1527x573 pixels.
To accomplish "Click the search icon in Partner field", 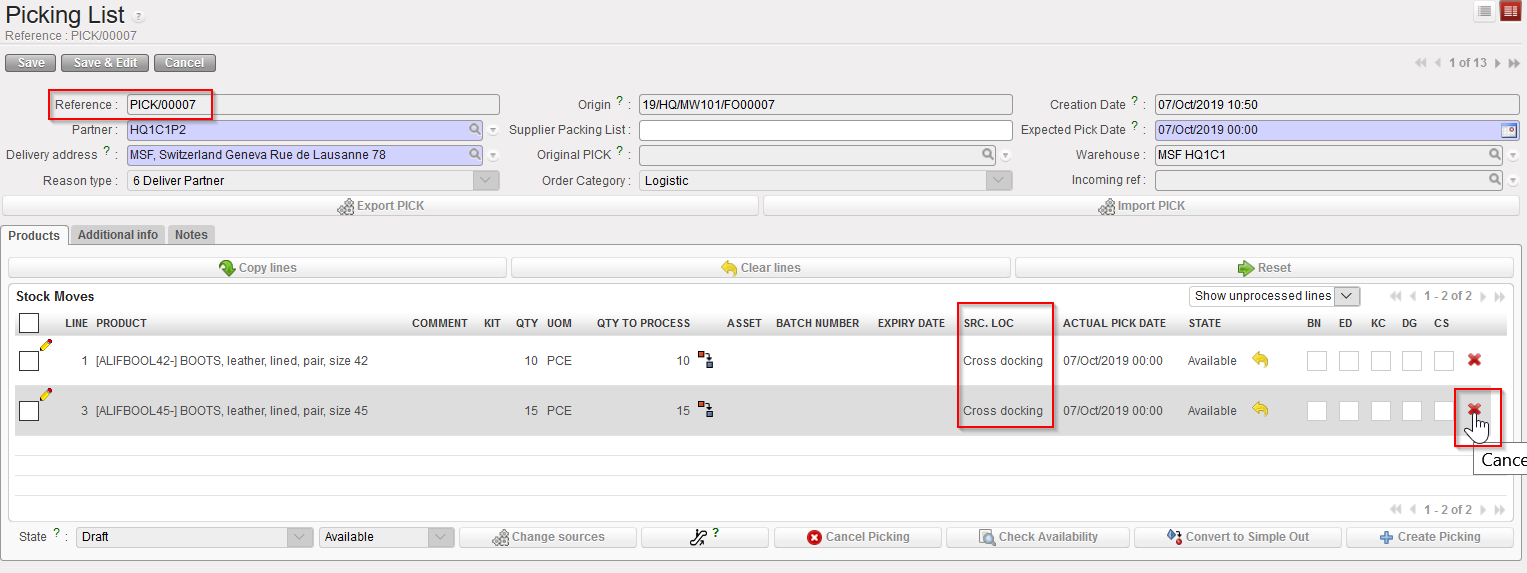I will tap(474, 130).
